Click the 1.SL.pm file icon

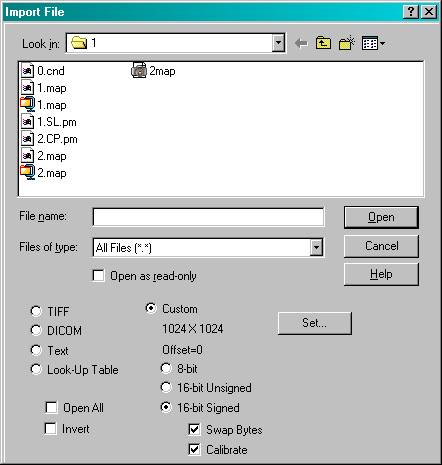point(27,122)
